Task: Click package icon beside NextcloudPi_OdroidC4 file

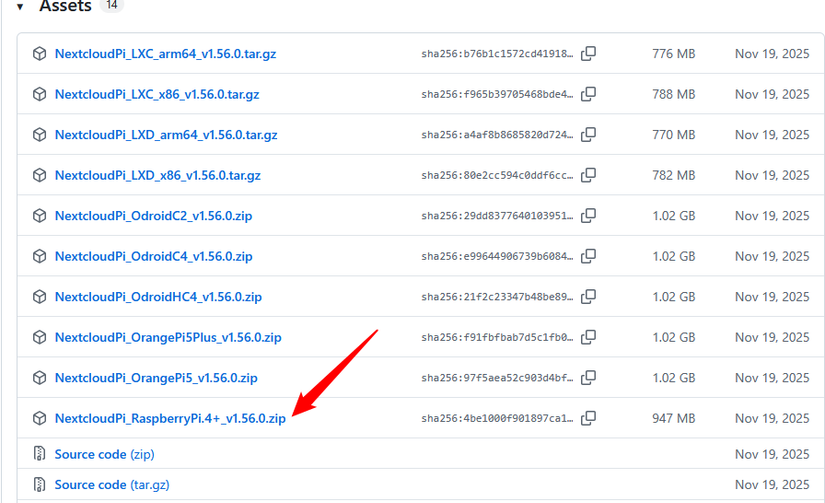Action: tap(39, 256)
